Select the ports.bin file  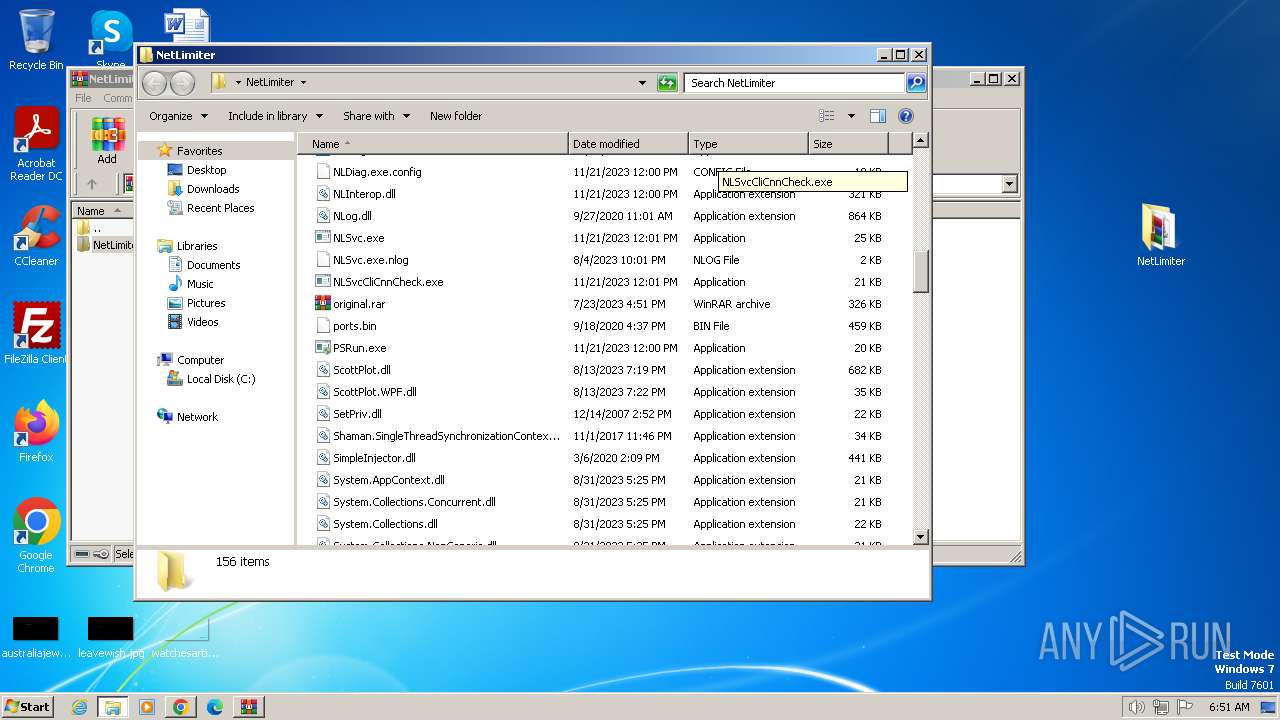pyautogui.click(x=354, y=326)
